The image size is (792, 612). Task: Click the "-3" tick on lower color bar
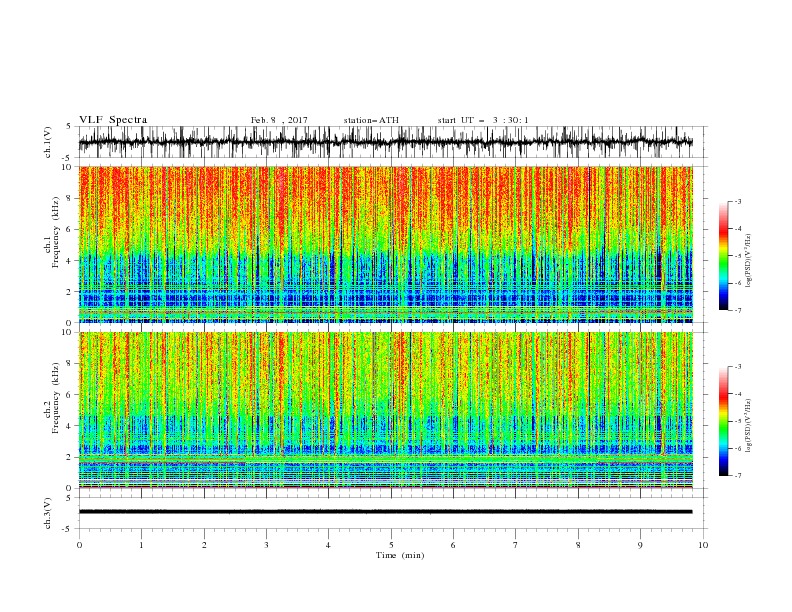(x=738, y=367)
